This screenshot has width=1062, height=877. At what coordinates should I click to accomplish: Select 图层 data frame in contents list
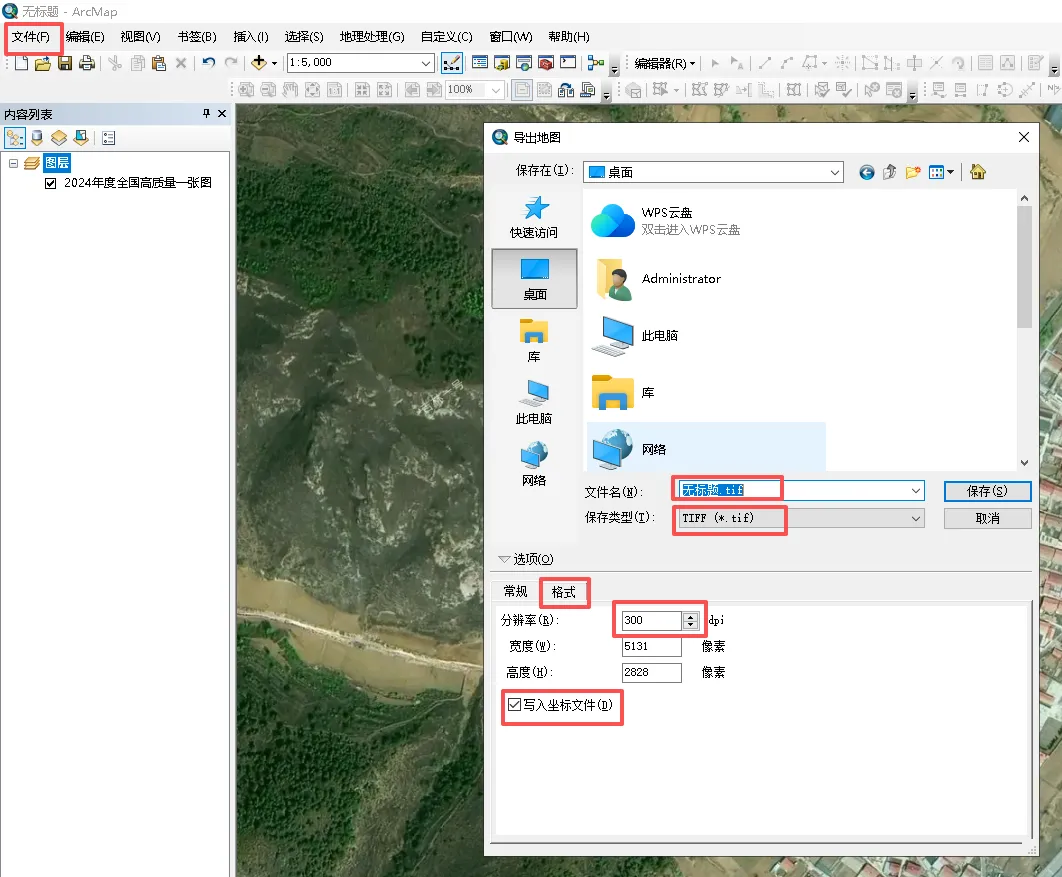tap(57, 163)
